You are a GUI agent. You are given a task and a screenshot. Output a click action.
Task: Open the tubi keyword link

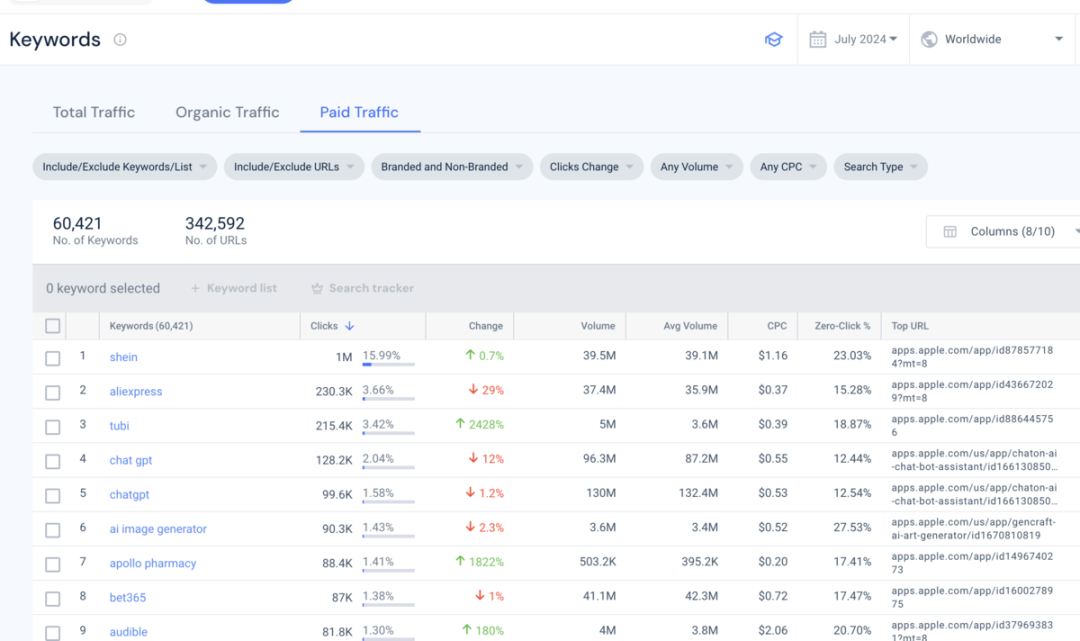pyautogui.click(x=119, y=425)
